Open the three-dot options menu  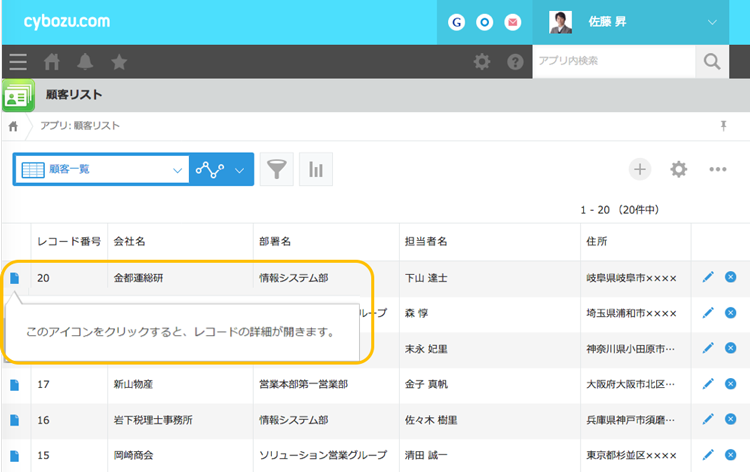tap(718, 169)
